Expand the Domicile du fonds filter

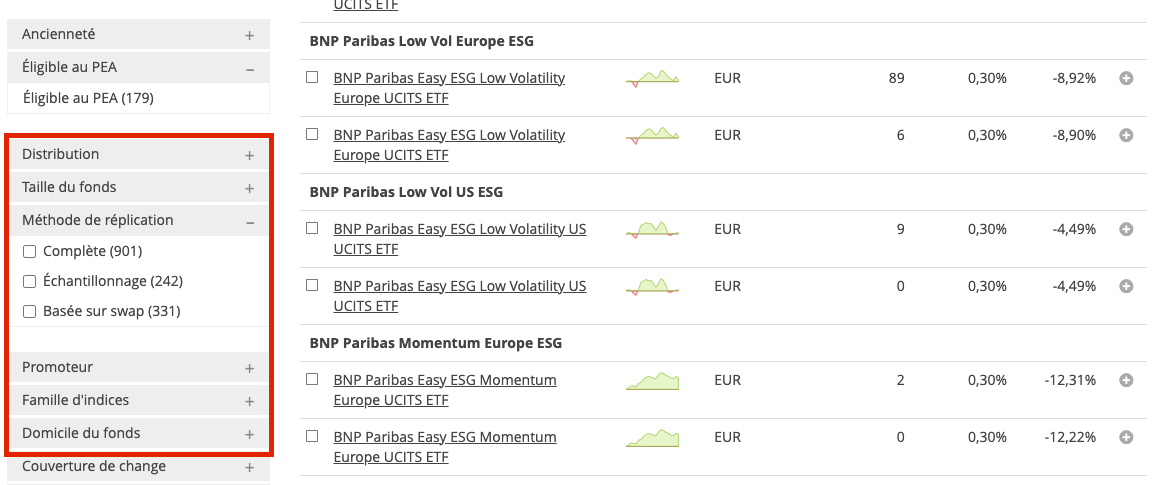[x=249, y=434]
